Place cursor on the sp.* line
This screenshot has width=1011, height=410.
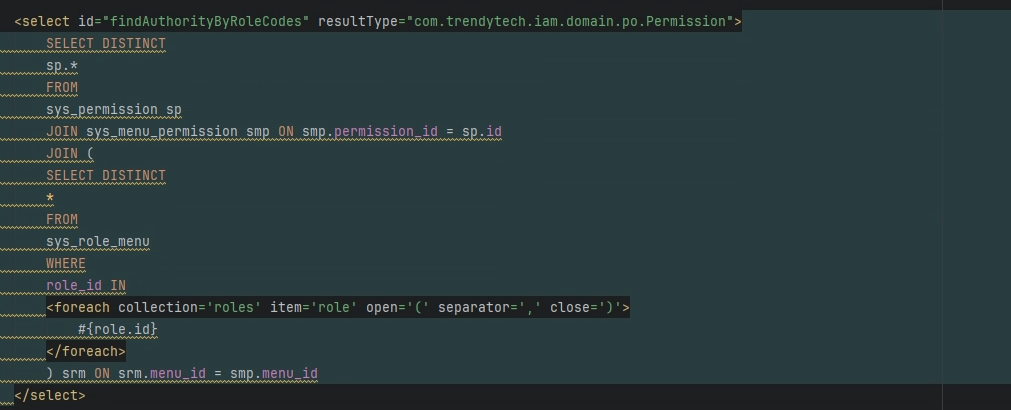coord(62,65)
